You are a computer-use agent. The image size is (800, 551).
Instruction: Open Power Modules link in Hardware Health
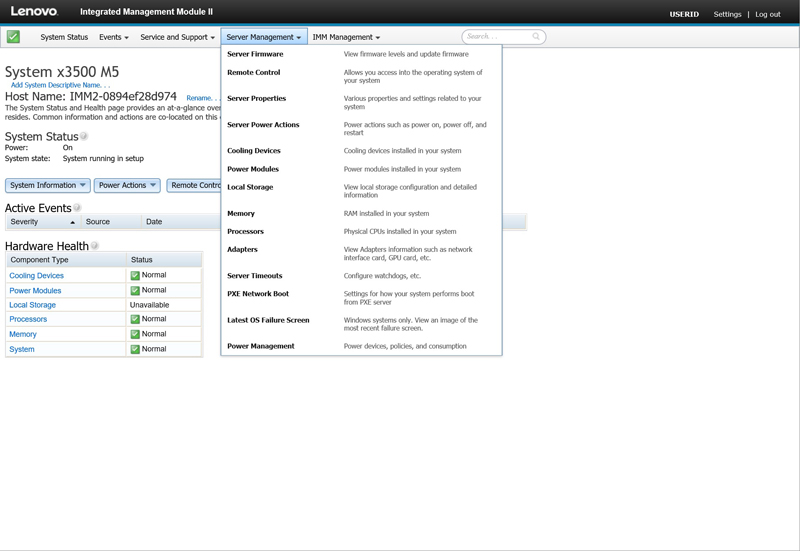click(35, 291)
